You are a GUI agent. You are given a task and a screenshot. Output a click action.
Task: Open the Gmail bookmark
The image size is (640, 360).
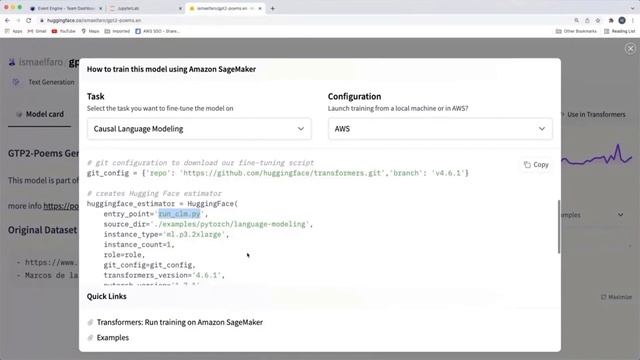tap(37, 31)
